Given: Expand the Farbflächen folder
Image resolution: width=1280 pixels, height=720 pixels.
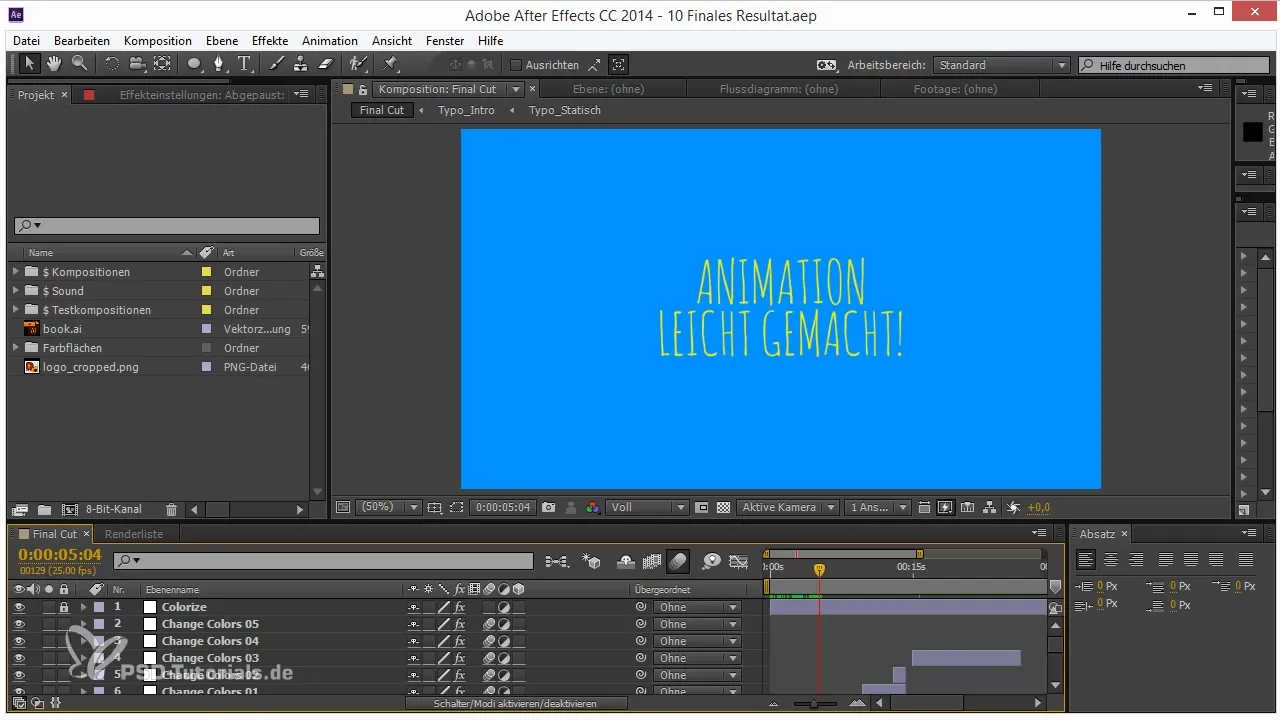Looking at the screenshot, I should [16, 347].
